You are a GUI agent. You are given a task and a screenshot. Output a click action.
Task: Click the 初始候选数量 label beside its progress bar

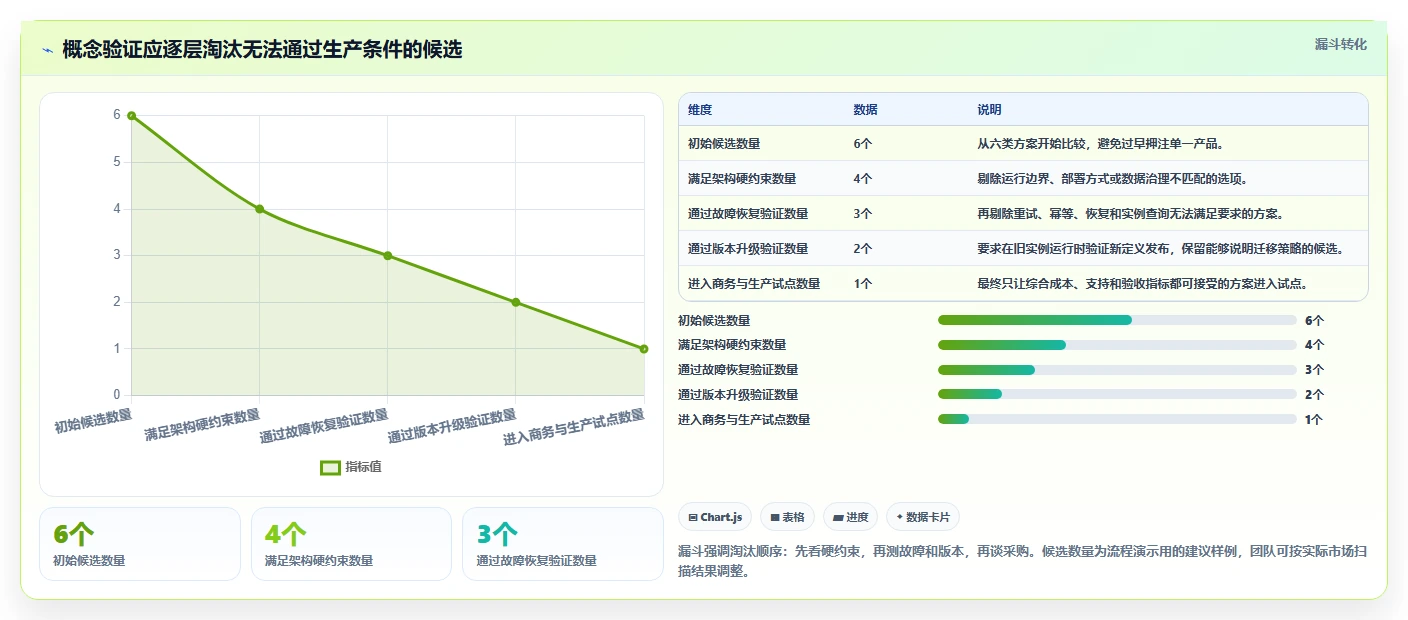click(714, 321)
